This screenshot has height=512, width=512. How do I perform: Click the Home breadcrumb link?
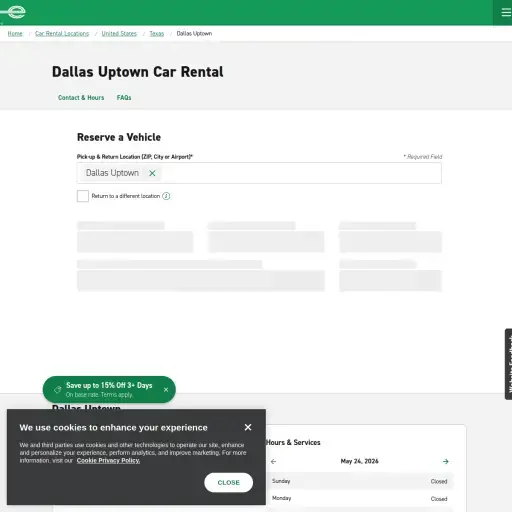(15, 34)
